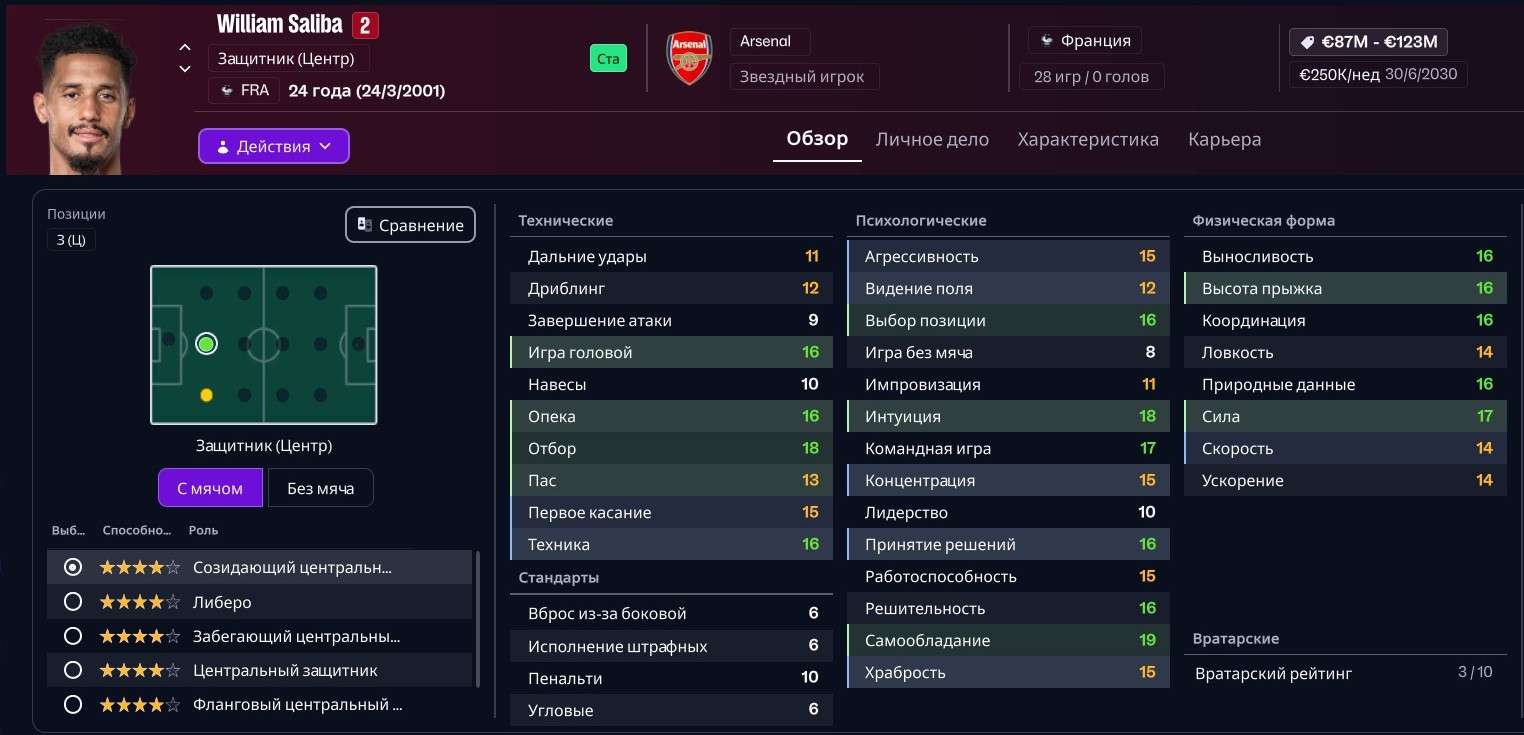Click the green Ста status badge

608,59
